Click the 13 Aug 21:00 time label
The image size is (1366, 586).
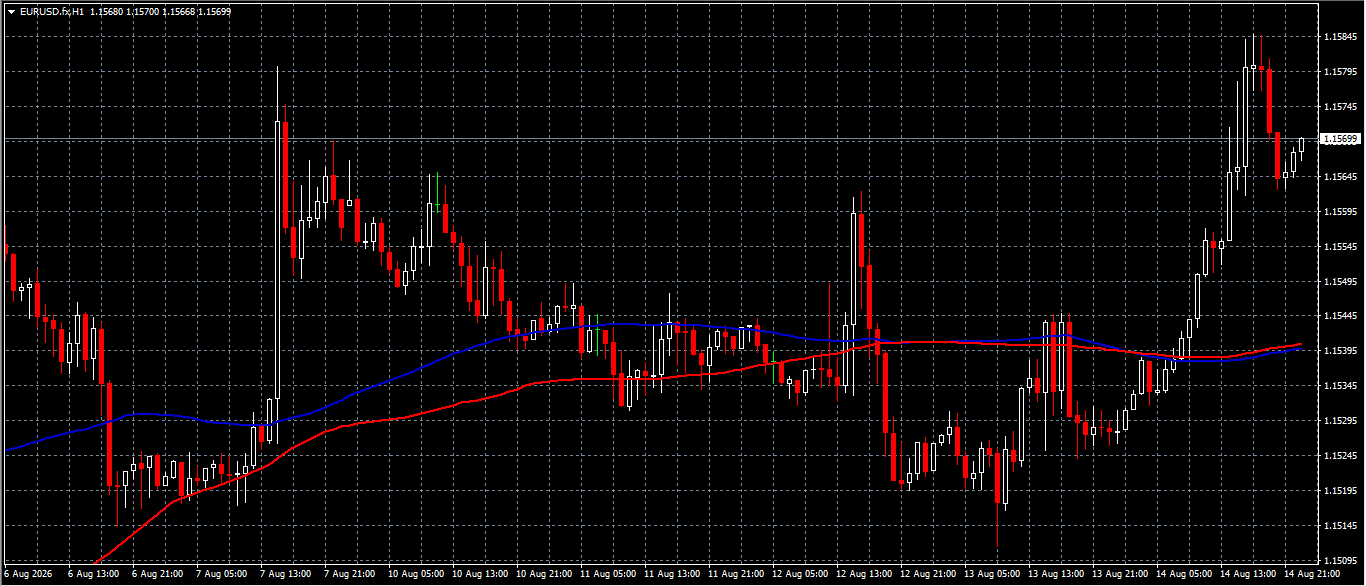1119,575
